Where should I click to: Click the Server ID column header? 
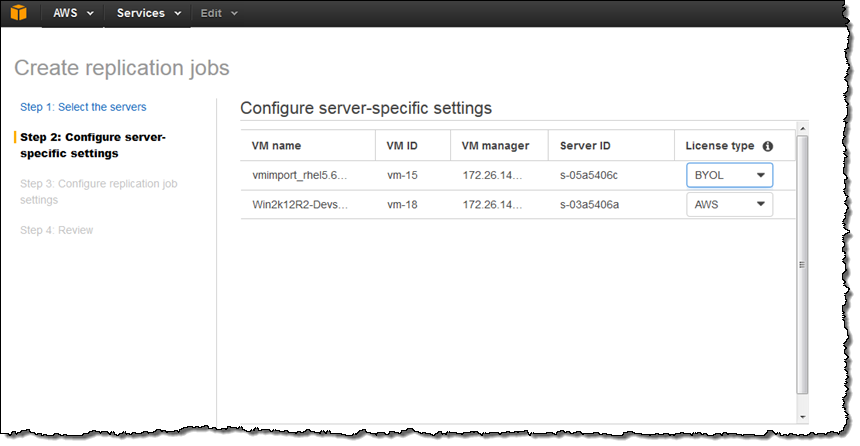tap(585, 146)
